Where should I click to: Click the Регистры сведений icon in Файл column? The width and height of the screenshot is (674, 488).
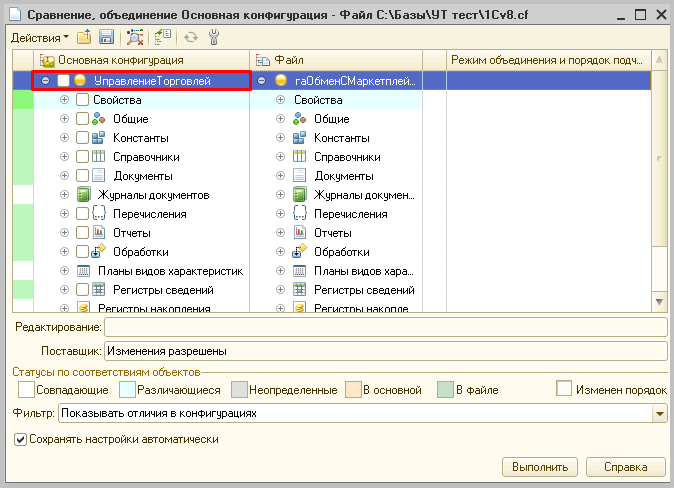(x=299, y=290)
